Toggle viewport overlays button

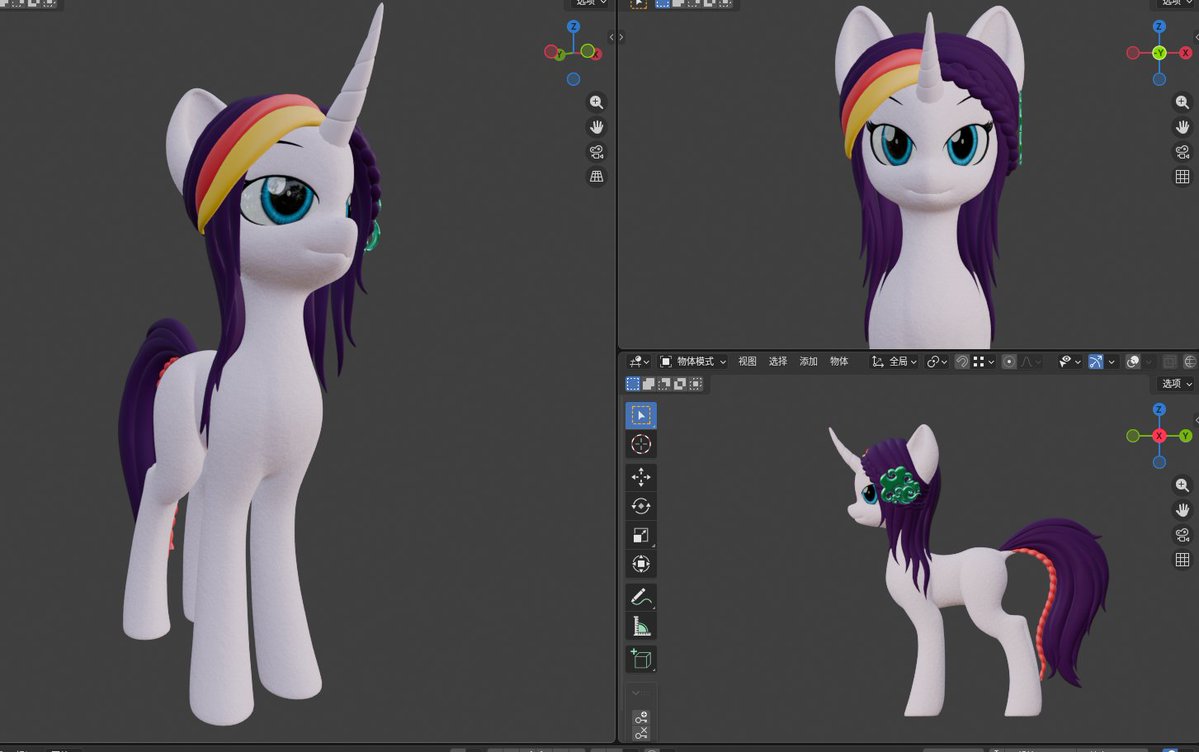[1133, 362]
